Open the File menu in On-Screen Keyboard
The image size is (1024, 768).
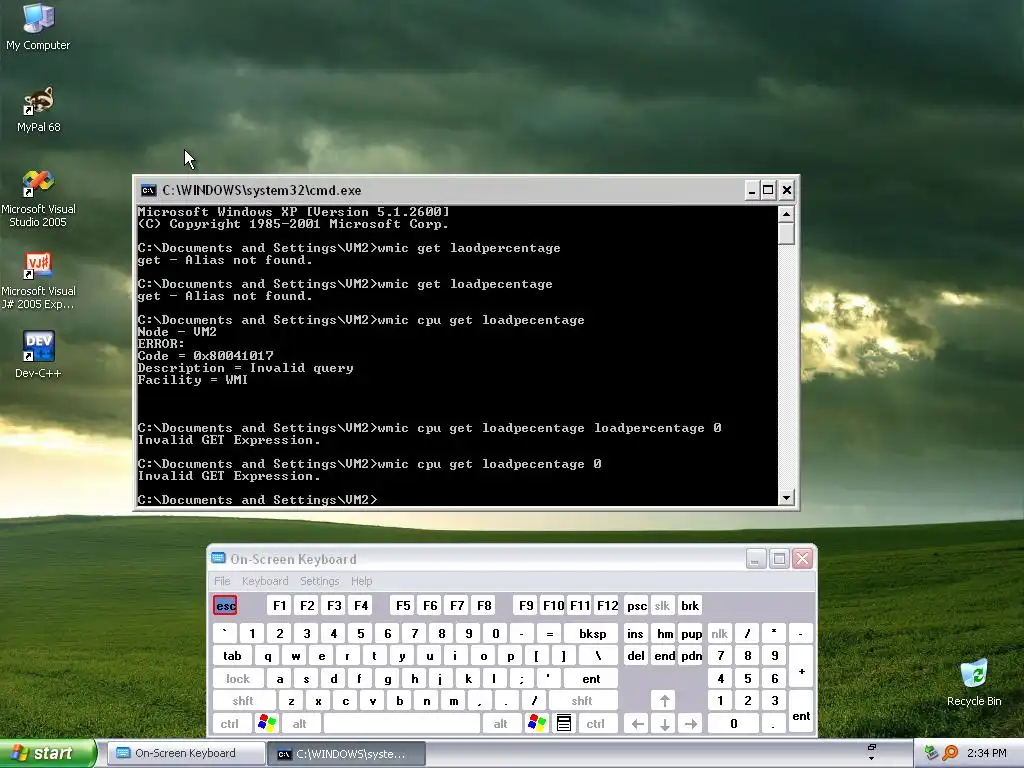point(222,581)
